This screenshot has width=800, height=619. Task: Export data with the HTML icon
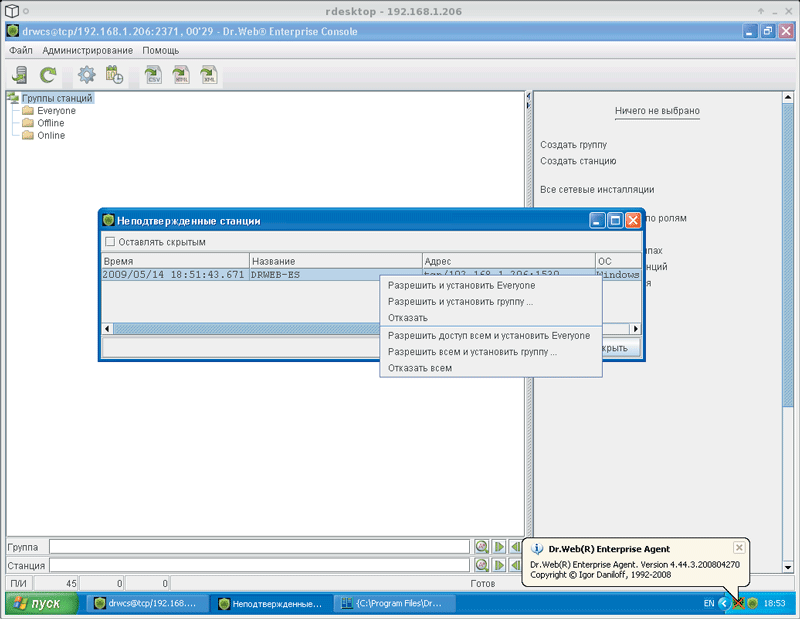(181, 75)
